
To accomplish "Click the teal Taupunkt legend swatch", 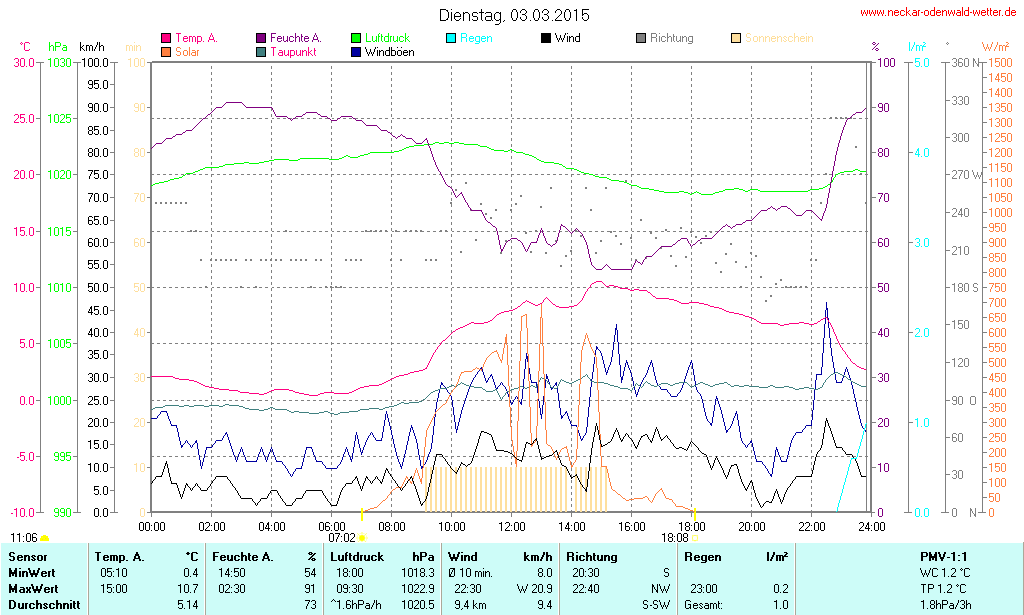I will (x=261, y=52).
